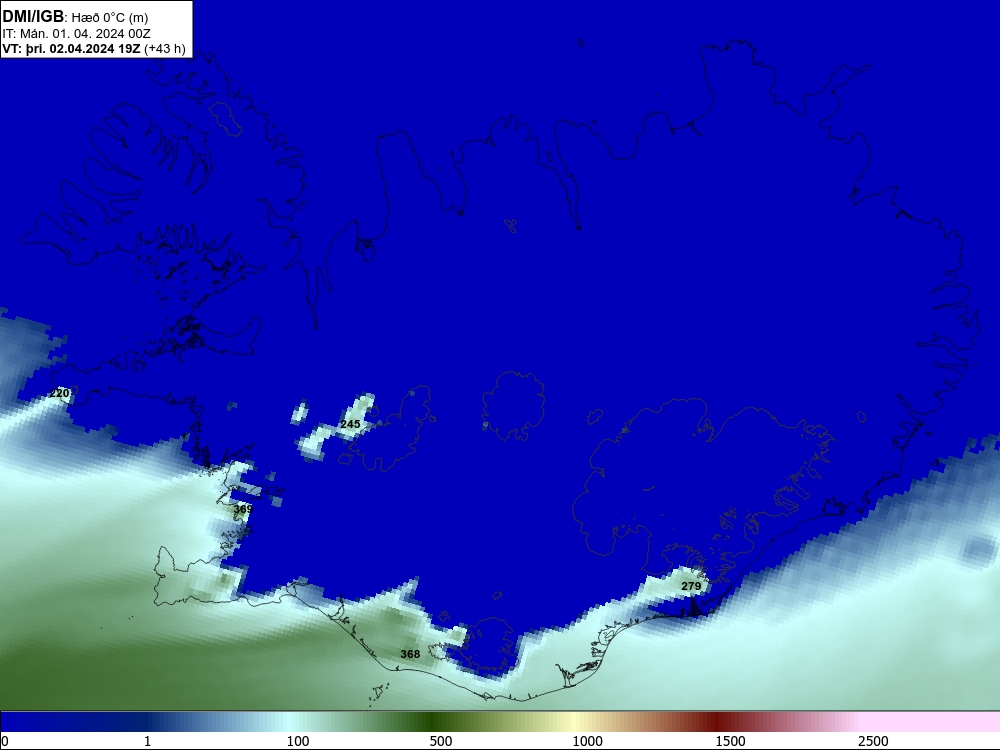
Task: Click the 279 value label on the map
Action: click(691, 586)
